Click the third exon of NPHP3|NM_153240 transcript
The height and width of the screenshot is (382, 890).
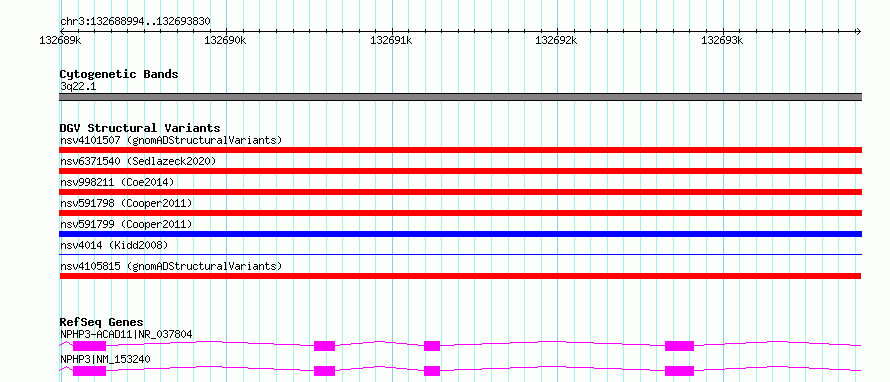click(x=432, y=371)
